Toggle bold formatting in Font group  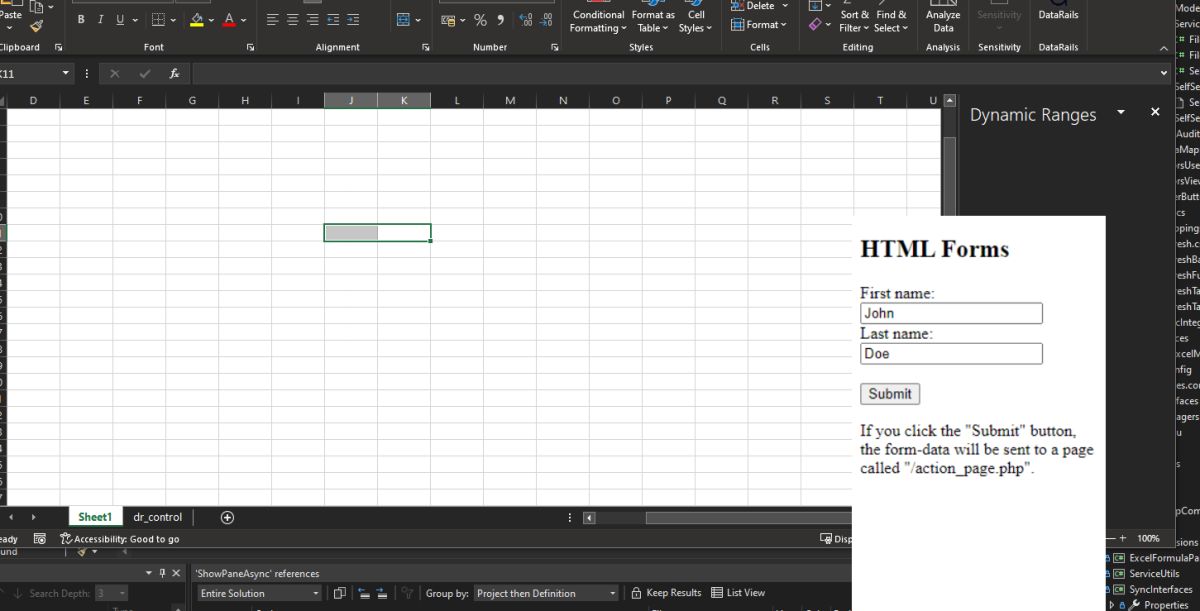pyautogui.click(x=81, y=20)
